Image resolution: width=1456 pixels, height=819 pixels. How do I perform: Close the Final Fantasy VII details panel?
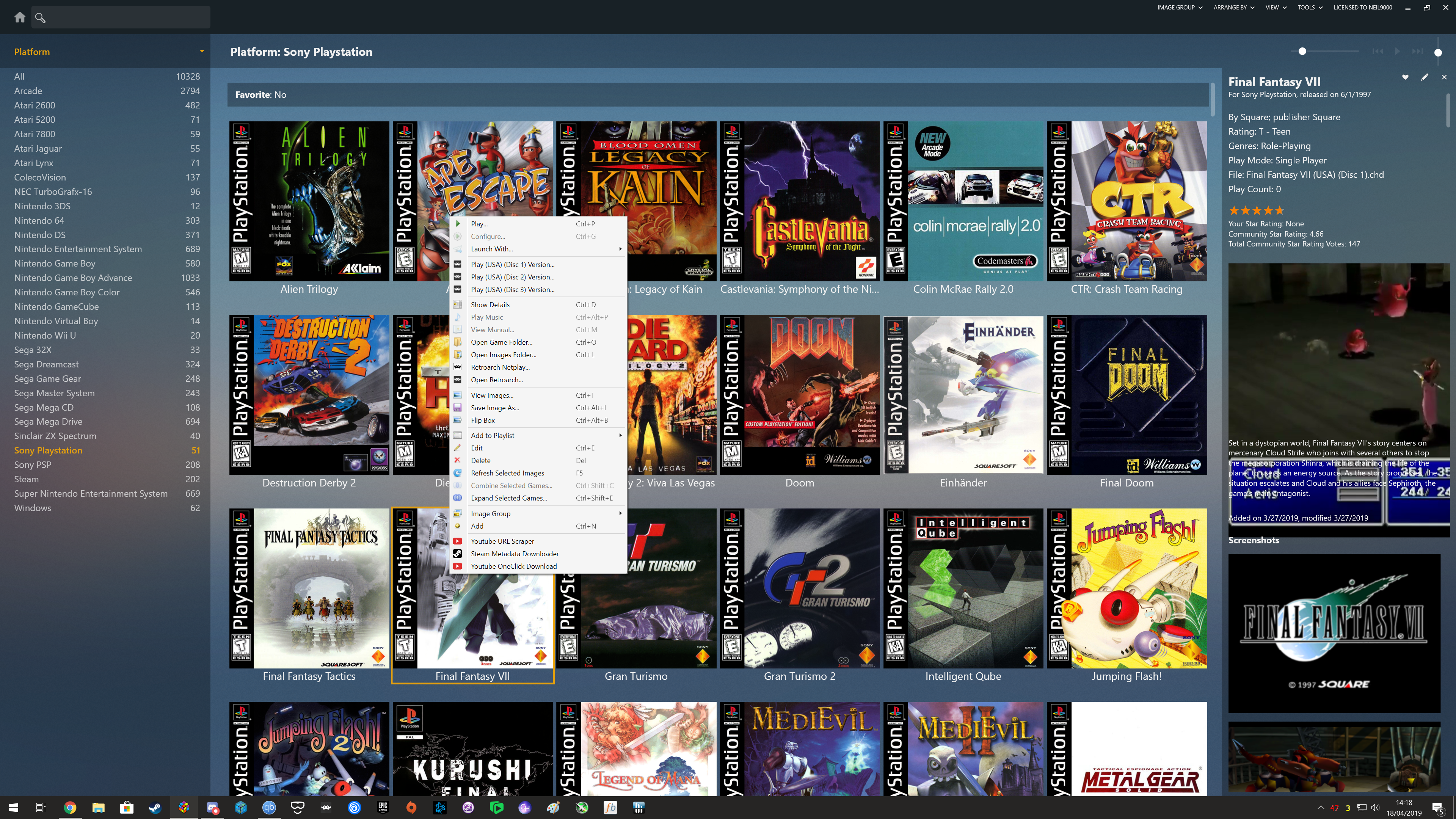pyautogui.click(x=1444, y=77)
